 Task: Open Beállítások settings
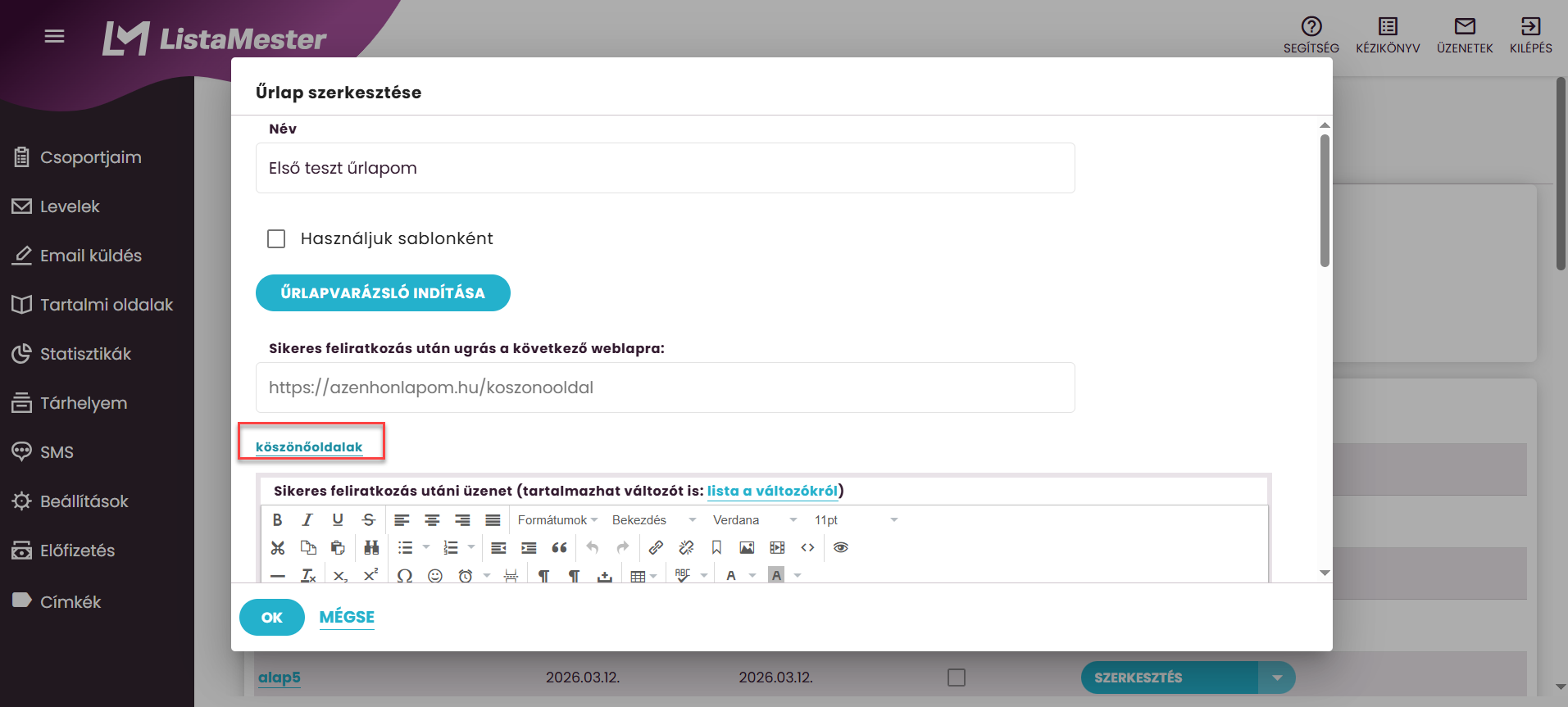point(71,501)
